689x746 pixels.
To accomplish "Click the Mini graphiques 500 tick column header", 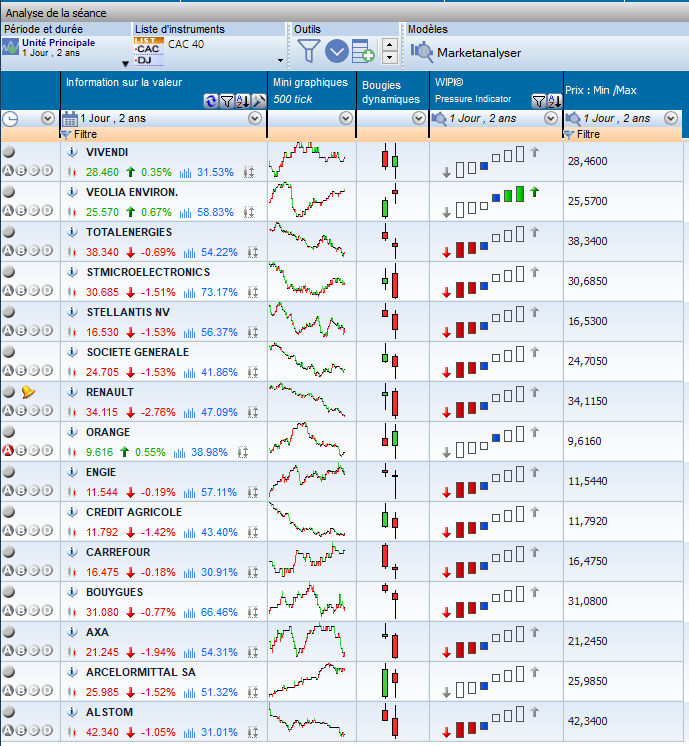I will click(312, 90).
